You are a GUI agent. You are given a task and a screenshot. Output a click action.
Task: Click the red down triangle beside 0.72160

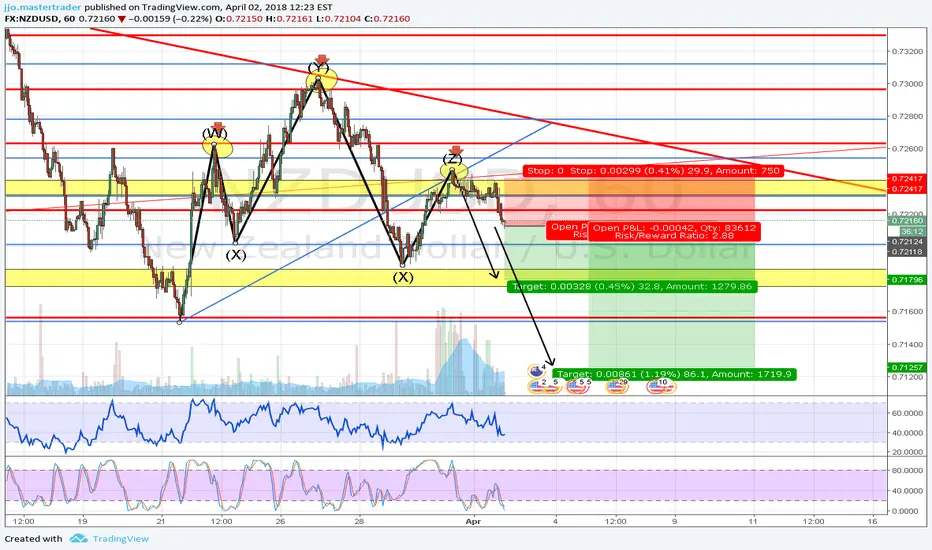point(122,19)
